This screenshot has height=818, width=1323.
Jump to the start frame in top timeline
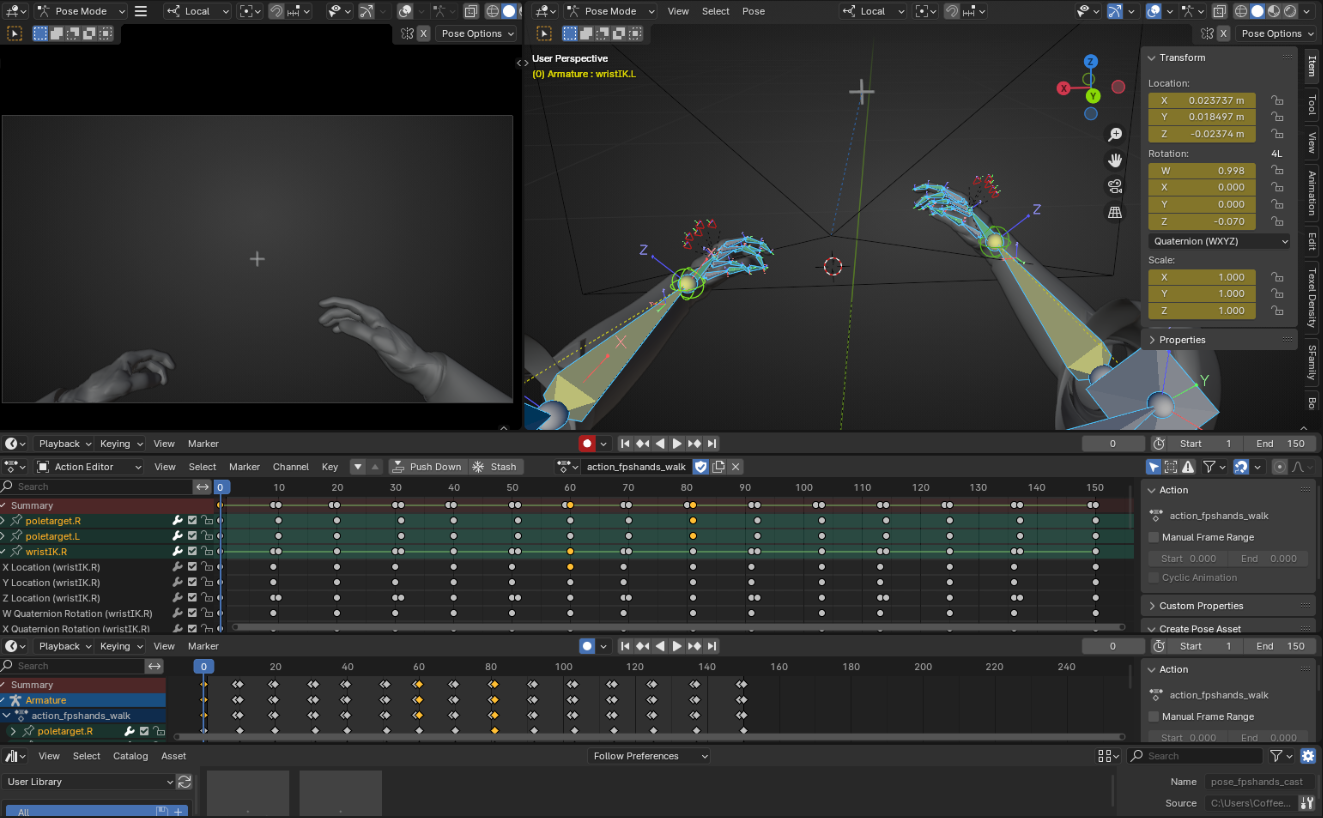625,444
